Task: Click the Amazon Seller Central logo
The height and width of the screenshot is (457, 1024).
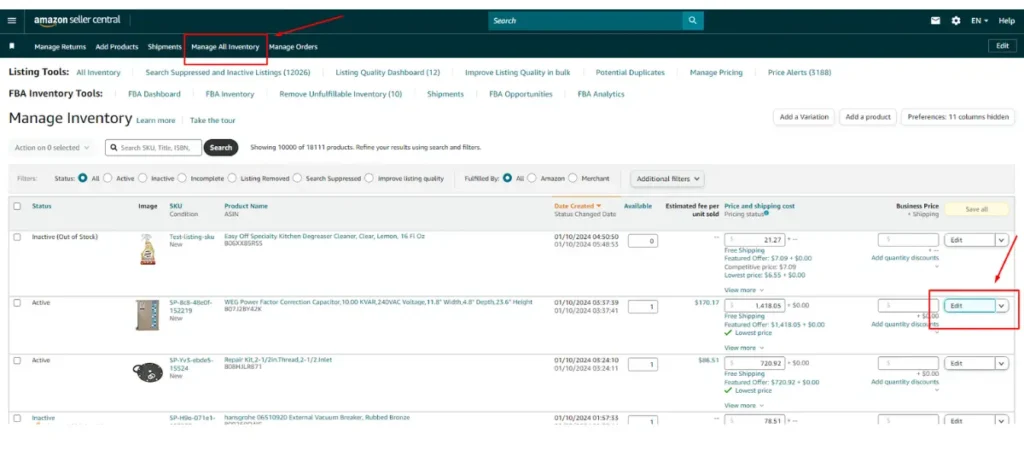Action: click(x=77, y=20)
